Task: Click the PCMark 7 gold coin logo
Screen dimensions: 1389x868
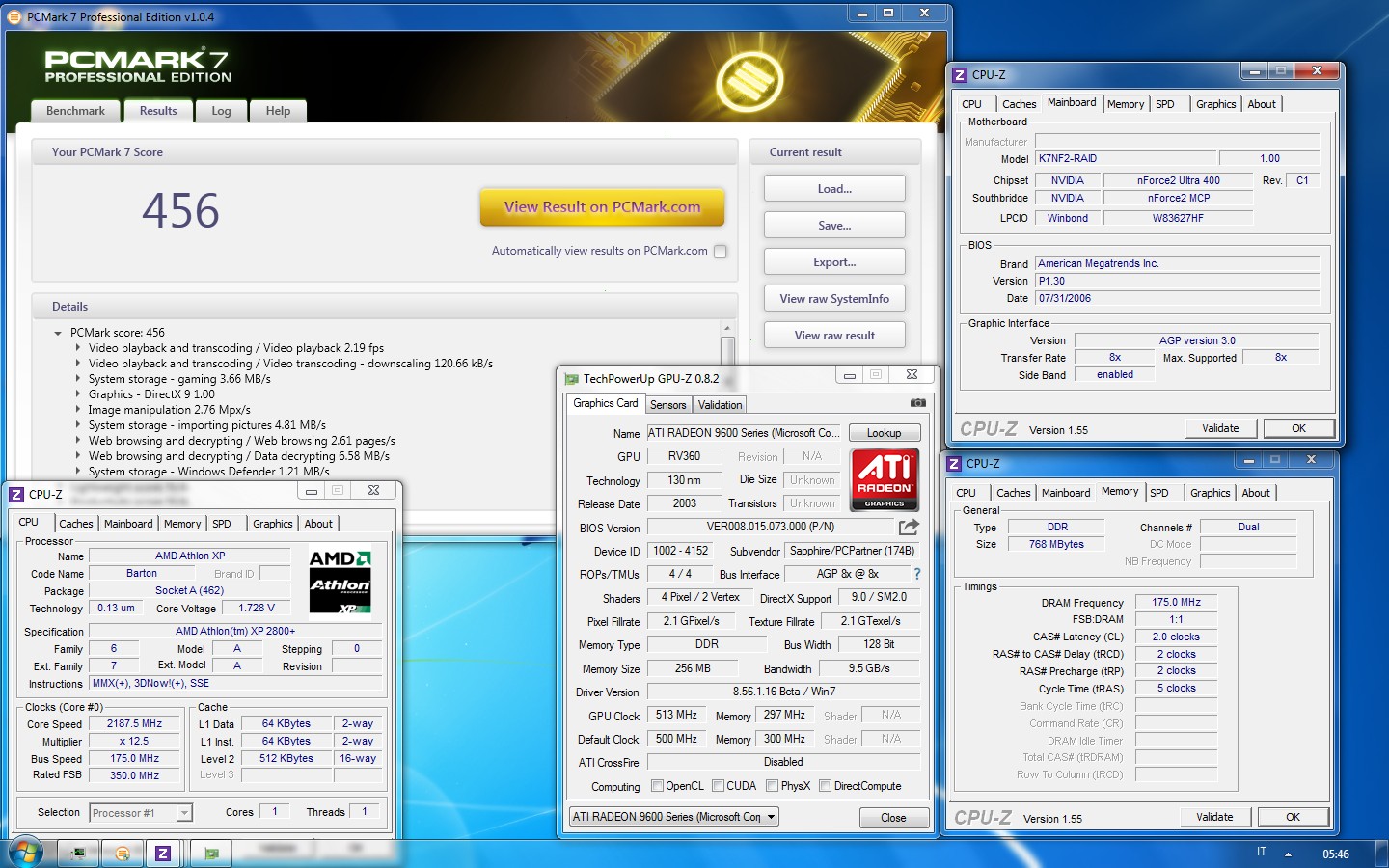Action: (x=749, y=80)
